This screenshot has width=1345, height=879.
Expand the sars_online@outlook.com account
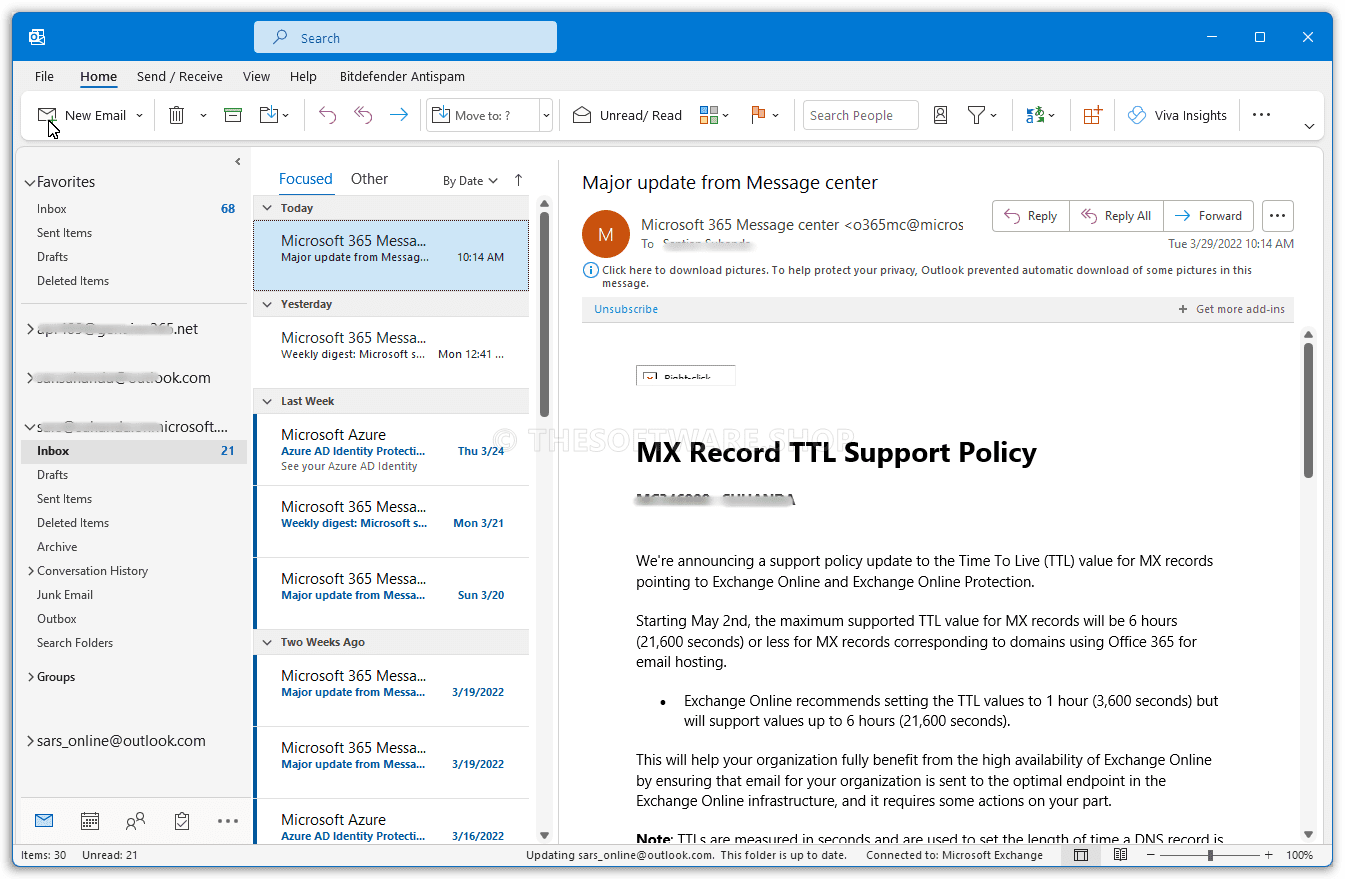pyautogui.click(x=29, y=742)
